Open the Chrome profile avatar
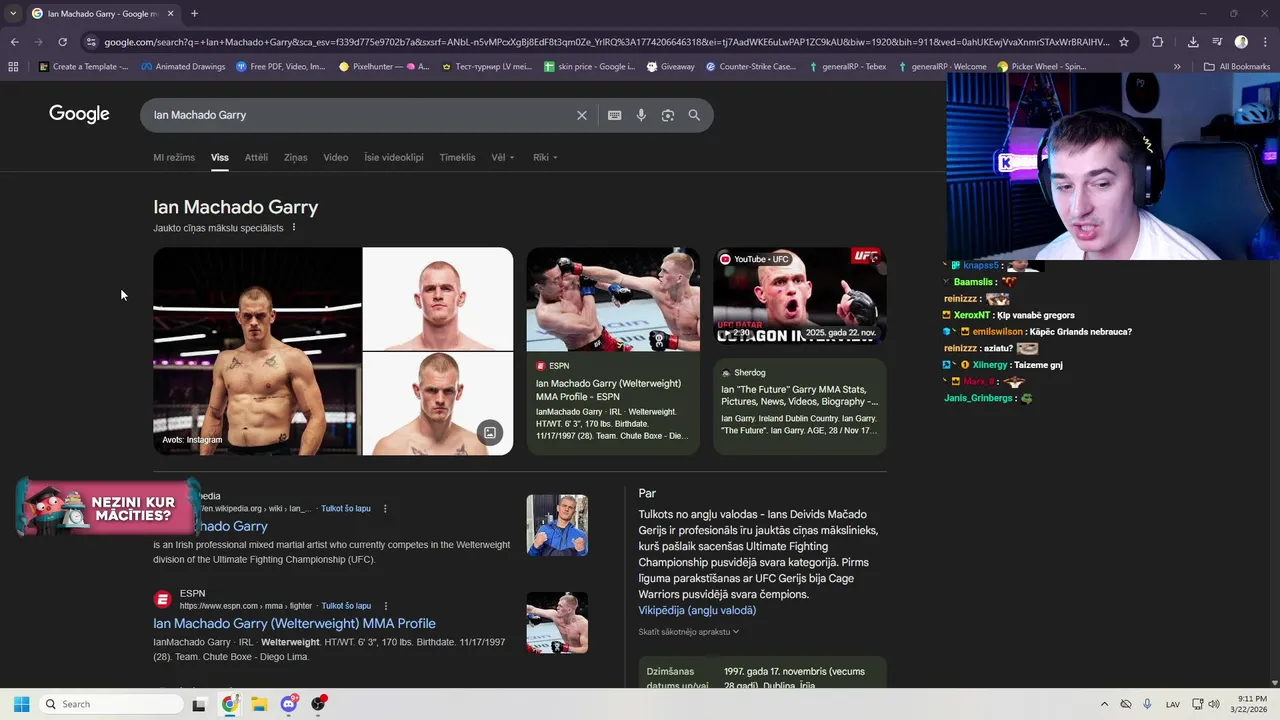Viewport: 1280px width, 720px height. [1241, 42]
